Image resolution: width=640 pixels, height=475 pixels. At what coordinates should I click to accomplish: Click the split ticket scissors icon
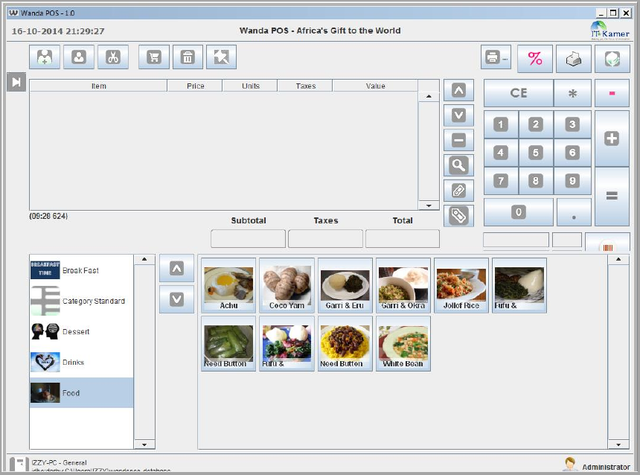(x=112, y=57)
